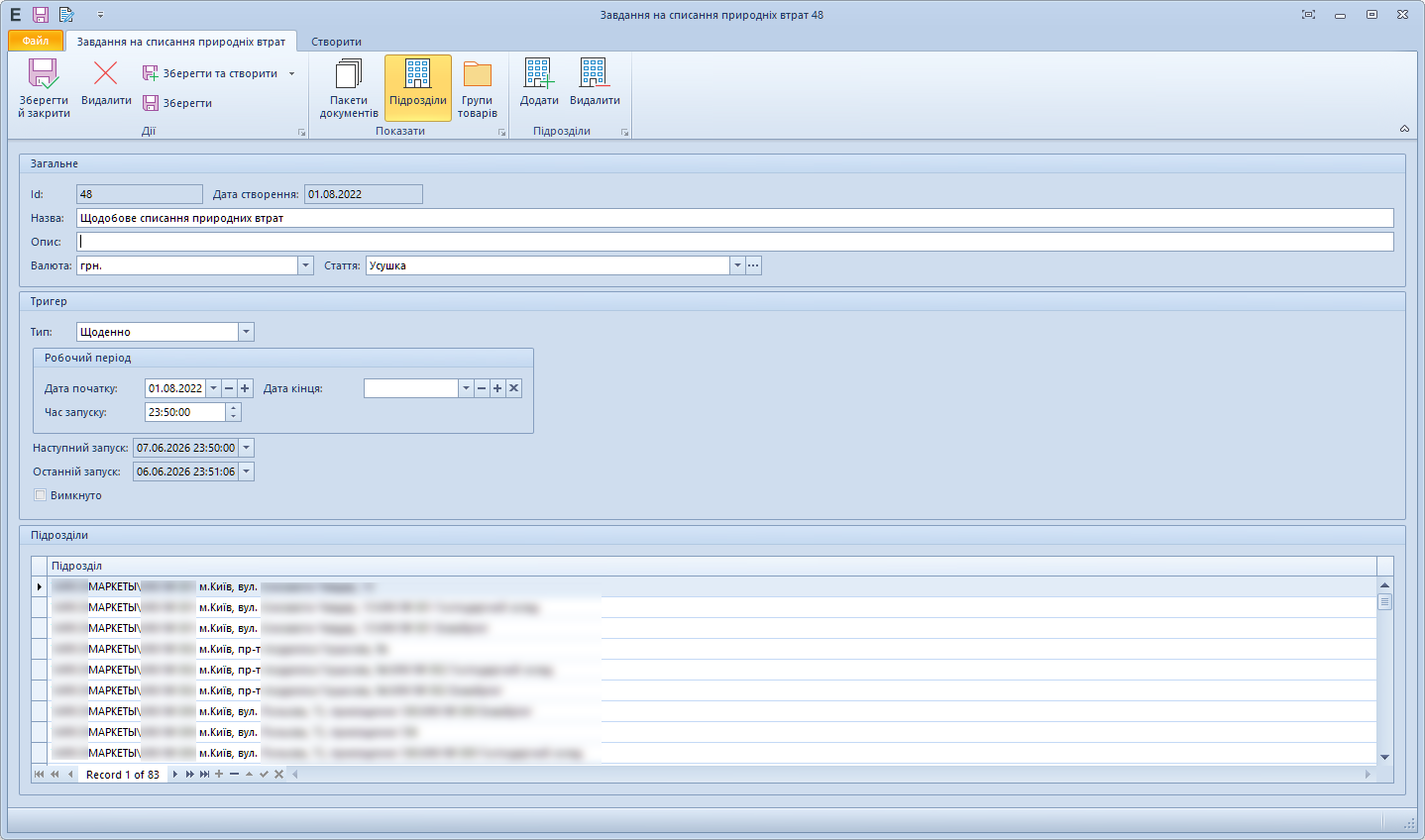Open the Наступний запуск date dropdown
Image resolution: width=1425 pixels, height=840 pixels.
point(246,448)
